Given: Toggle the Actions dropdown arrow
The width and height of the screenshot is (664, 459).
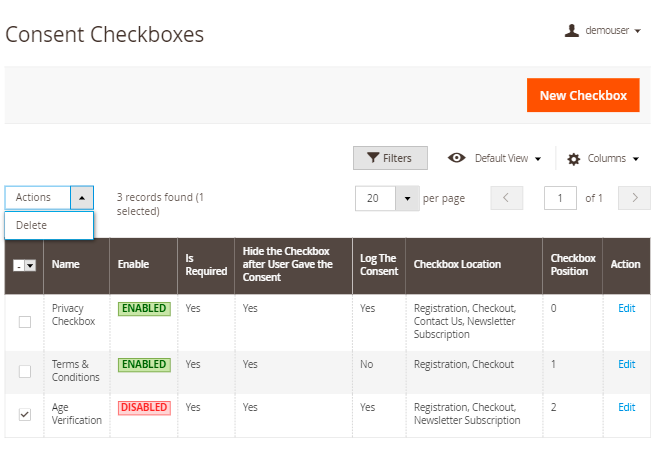Looking at the screenshot, I should (x=82, y=198).
